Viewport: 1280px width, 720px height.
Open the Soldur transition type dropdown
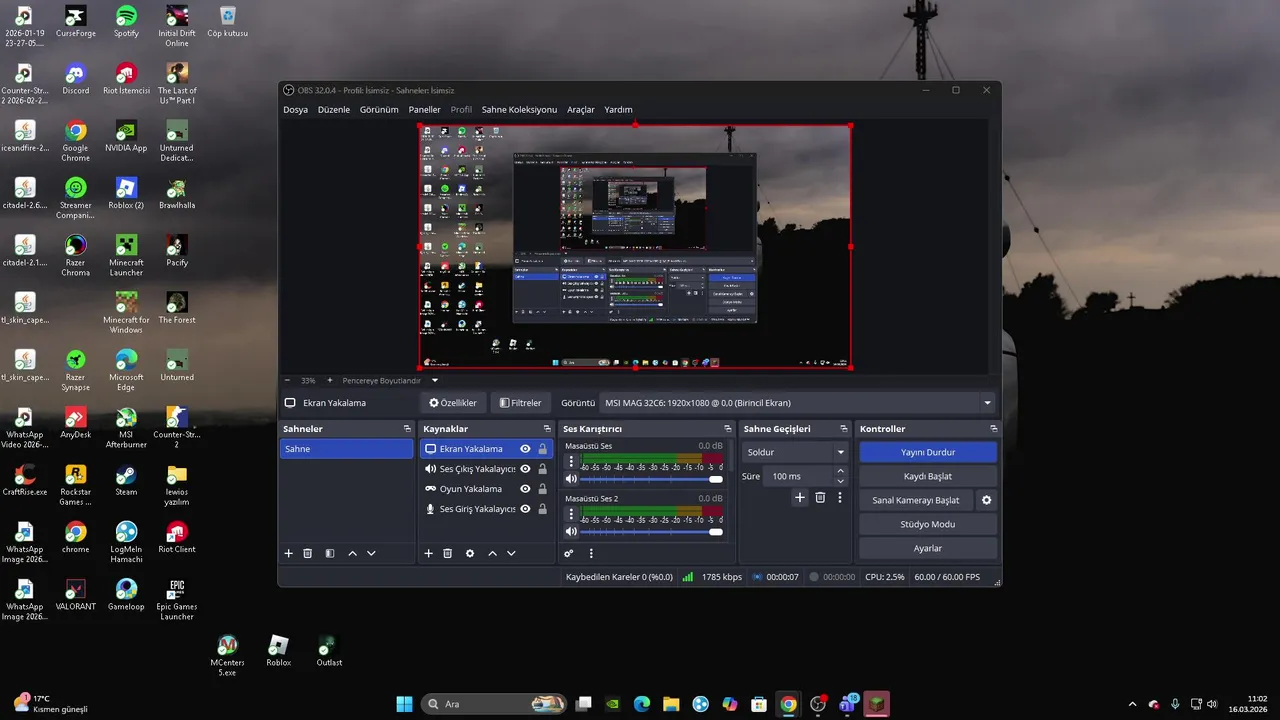point(796,452)
